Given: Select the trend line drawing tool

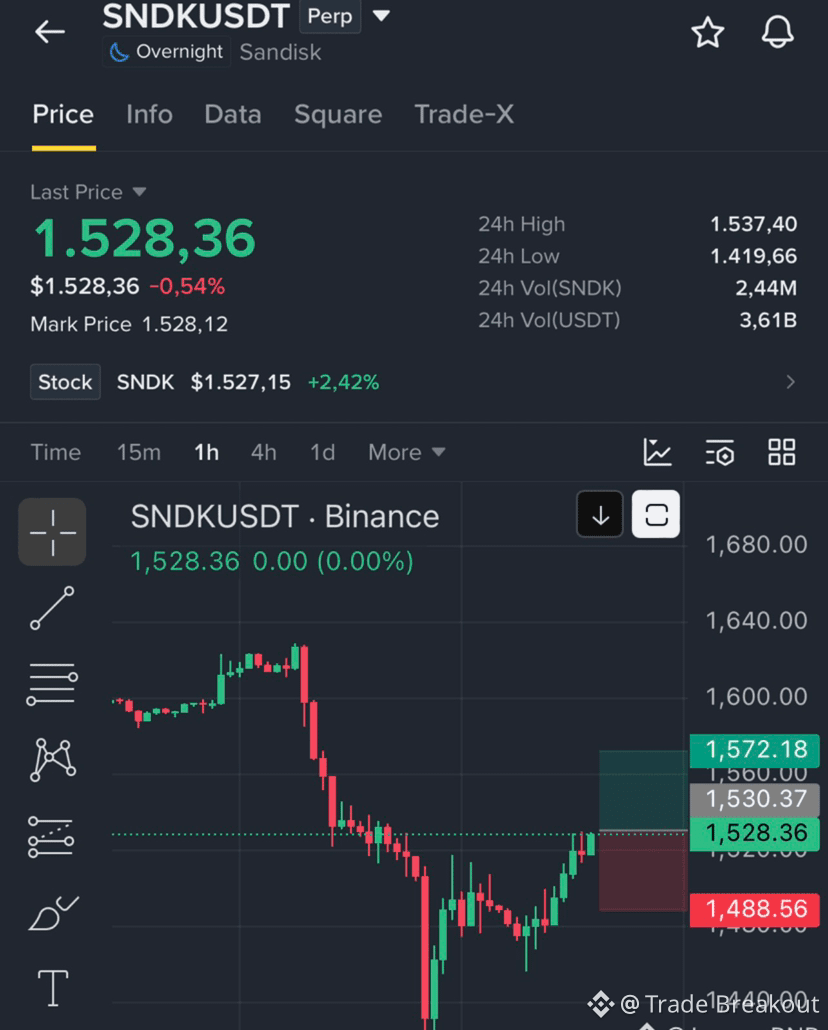Looking at the screenshot, I should click(x=53, y=608).
